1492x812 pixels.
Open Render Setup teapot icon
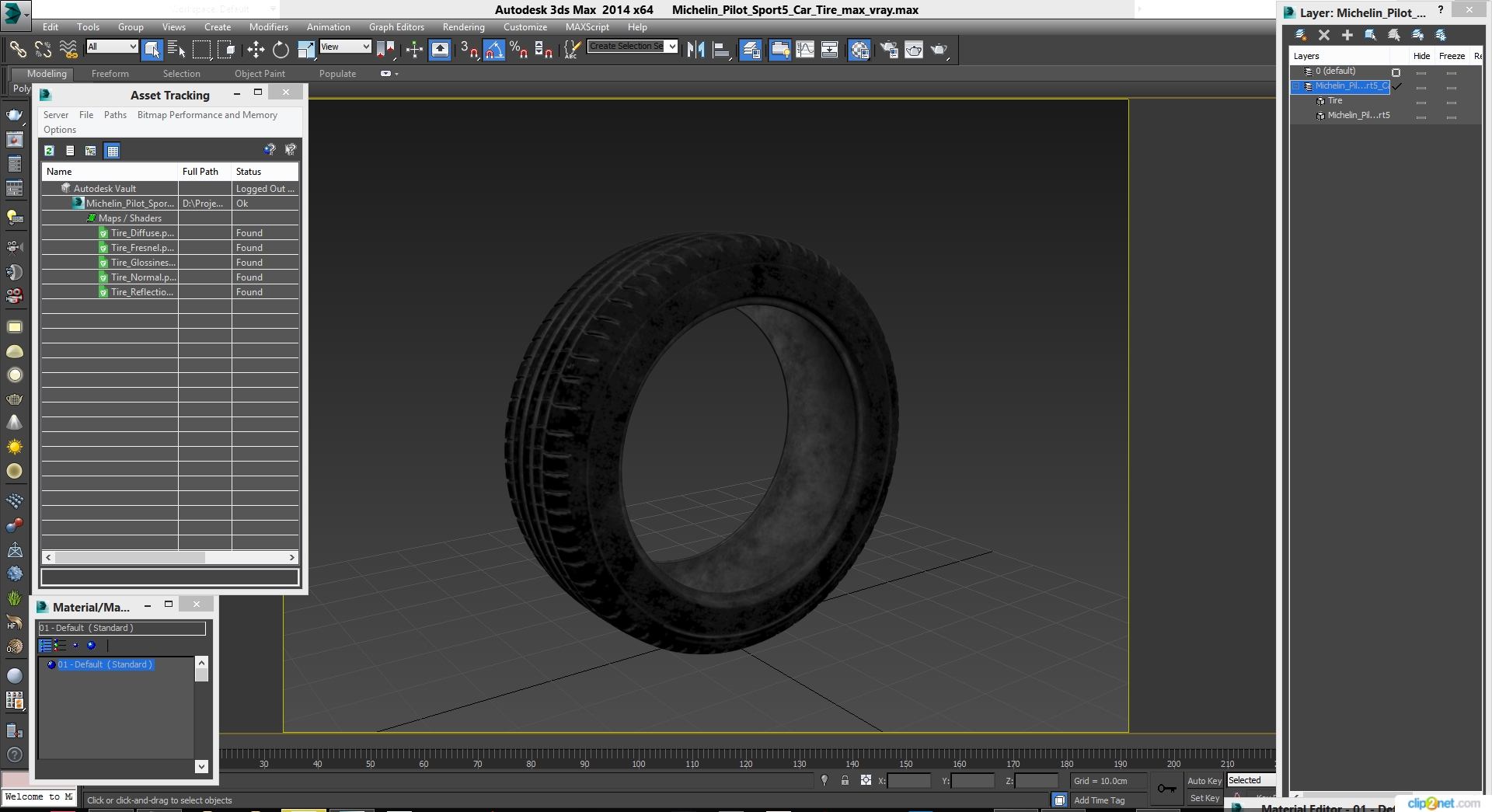pos(889,50)
